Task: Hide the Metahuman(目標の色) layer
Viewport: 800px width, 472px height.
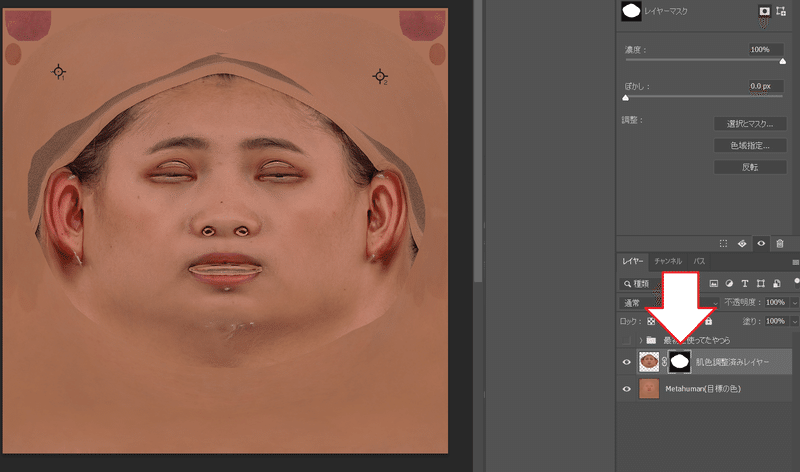Action: [627, 389]
